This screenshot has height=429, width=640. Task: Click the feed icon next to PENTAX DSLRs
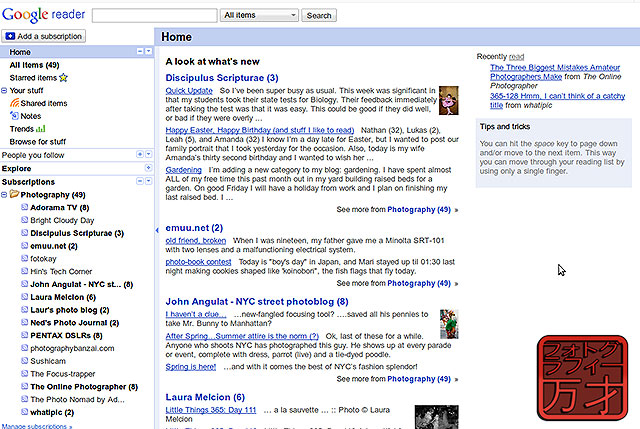(24, 335)
